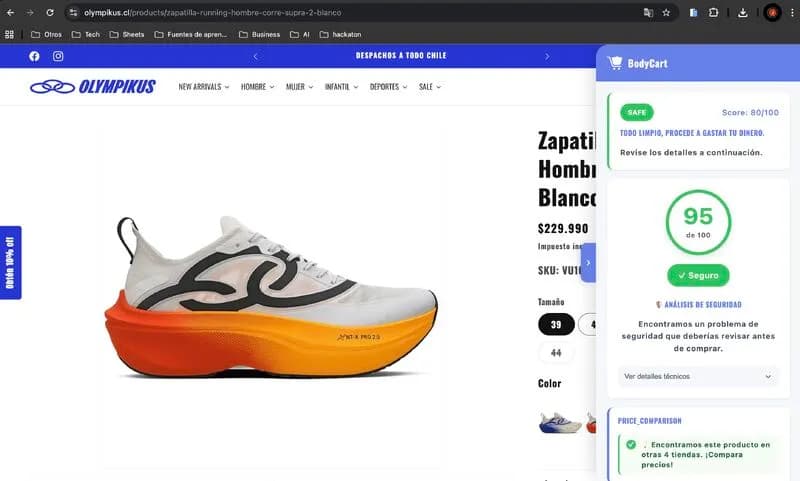This screenshot has width=800, height=481.
Task: Open browser downloads icon
Action: (x=742, y=13)
